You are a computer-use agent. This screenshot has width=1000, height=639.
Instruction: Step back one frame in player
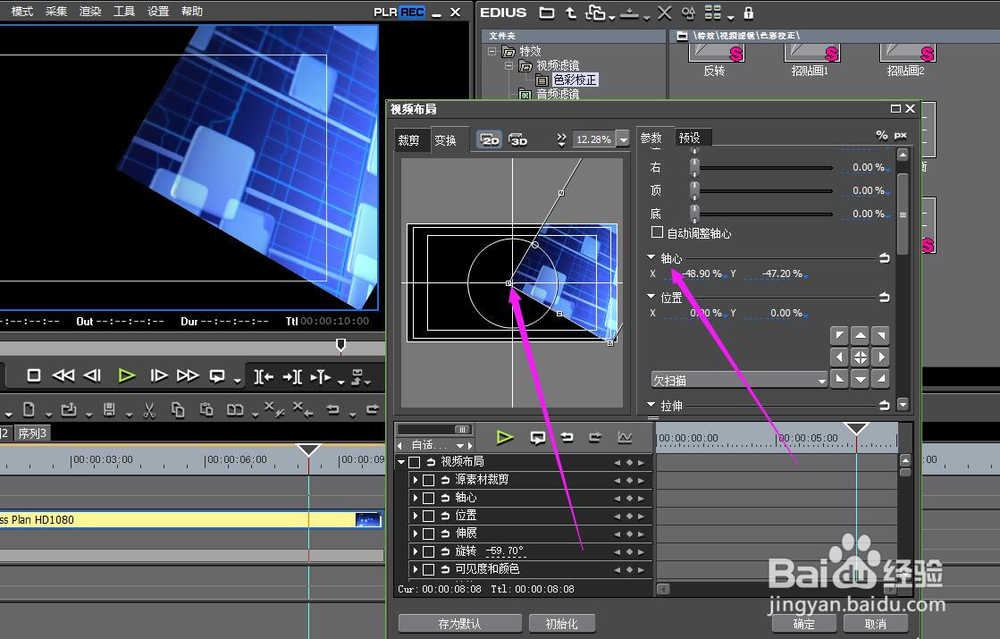click(x=92, y=376)
